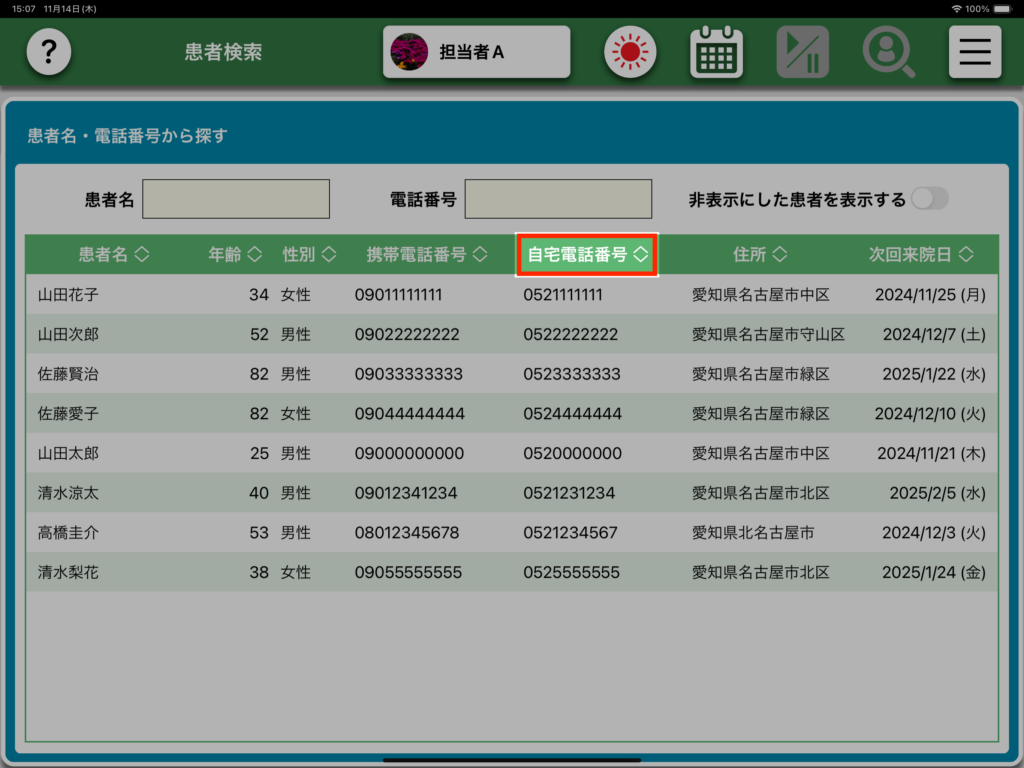Click the 電話番号 search input field
This screenshot has width=1024, height=768.
[x=558, y=199]
